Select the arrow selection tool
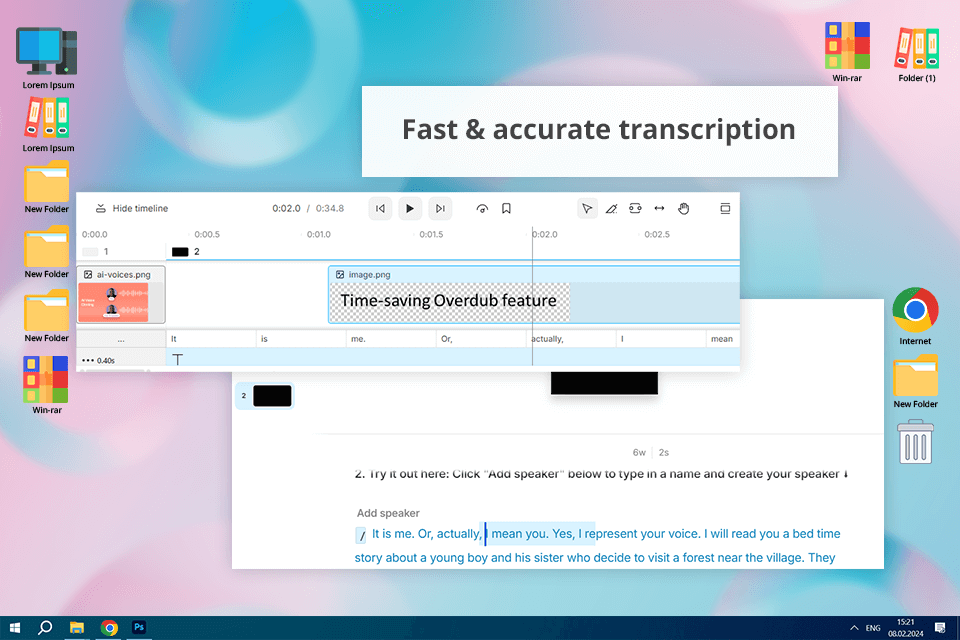960x640 pixels. 587,209
